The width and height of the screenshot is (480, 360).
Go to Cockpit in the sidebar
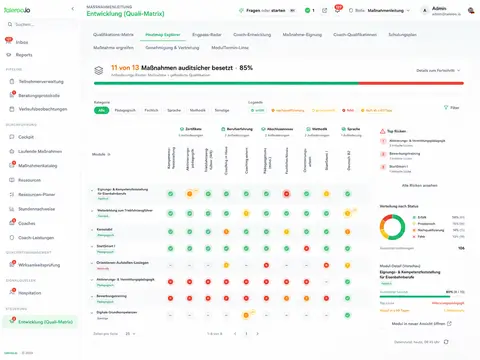pos(26,137)
